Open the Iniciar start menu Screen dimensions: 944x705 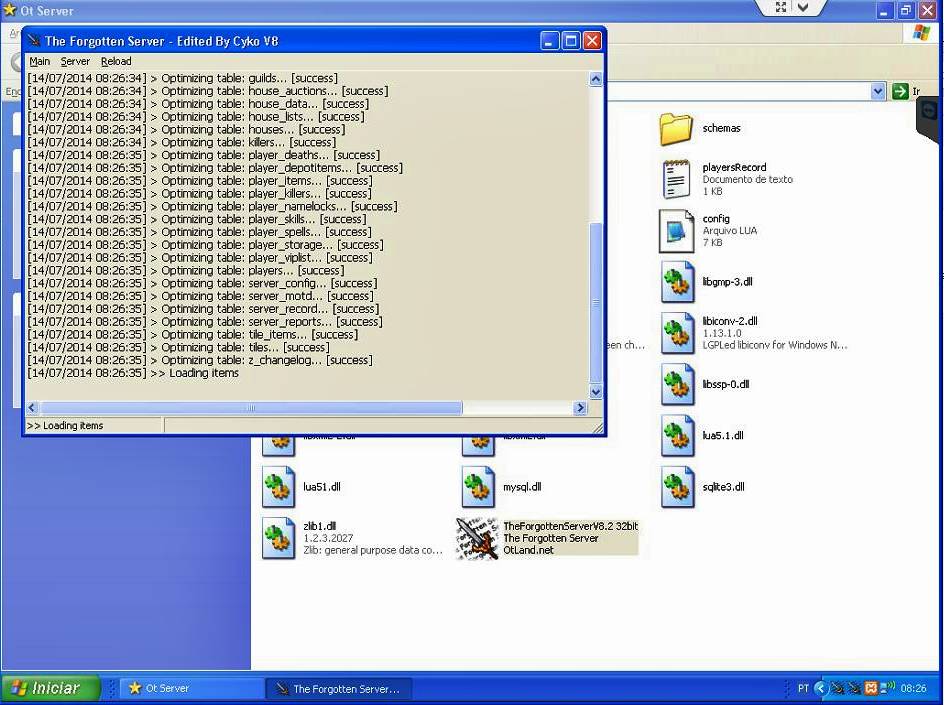[51, 688]
